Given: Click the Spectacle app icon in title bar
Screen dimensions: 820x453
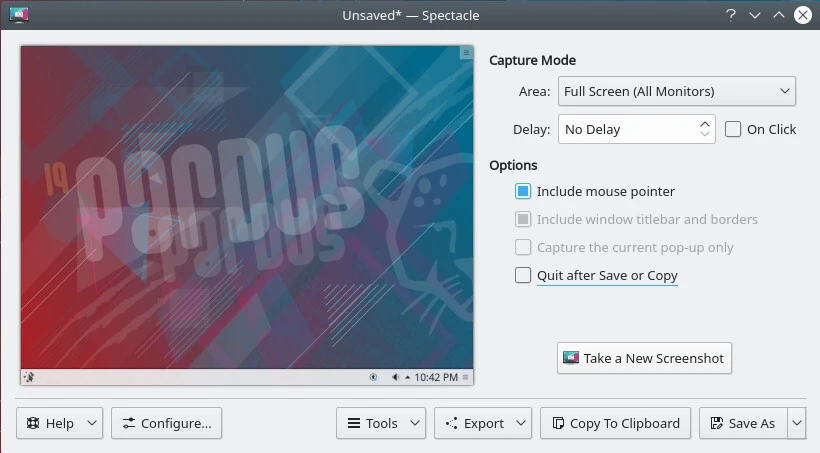Looking at the screenshot, I should pyautogui.click(x=19, y=15).
